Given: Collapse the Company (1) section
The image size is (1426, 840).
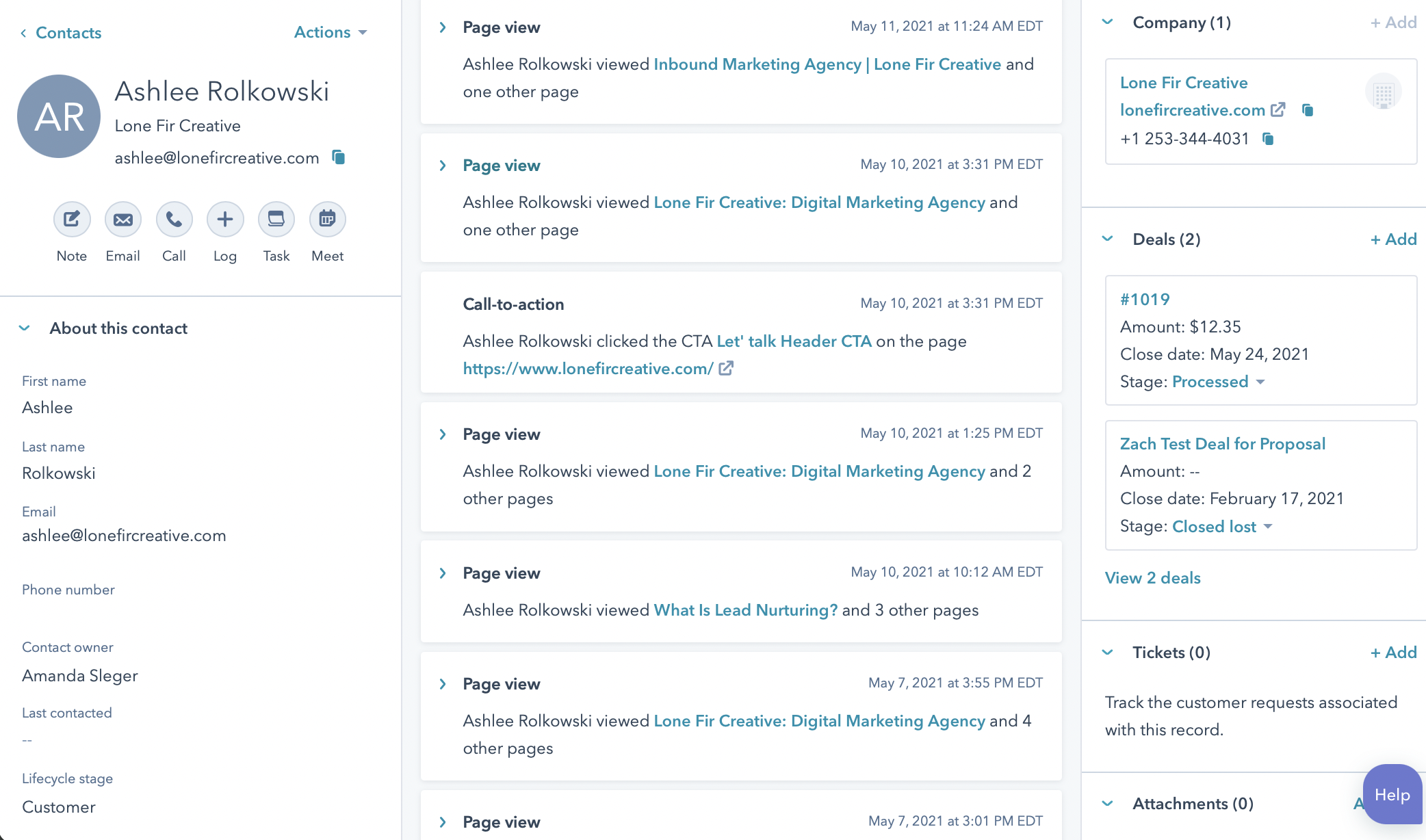Looking at the screenshot, I should pyautogui.click(x=1108, y=23).
